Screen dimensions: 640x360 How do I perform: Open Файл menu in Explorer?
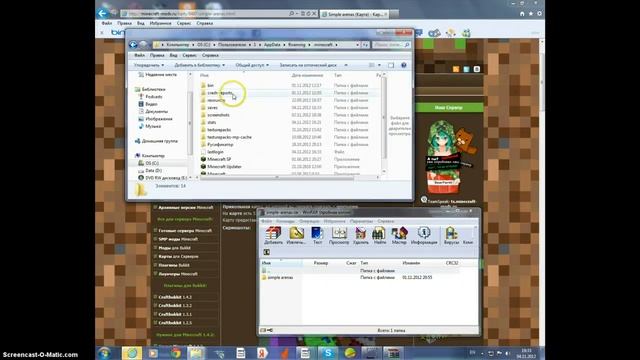click(x=140, y=55)
